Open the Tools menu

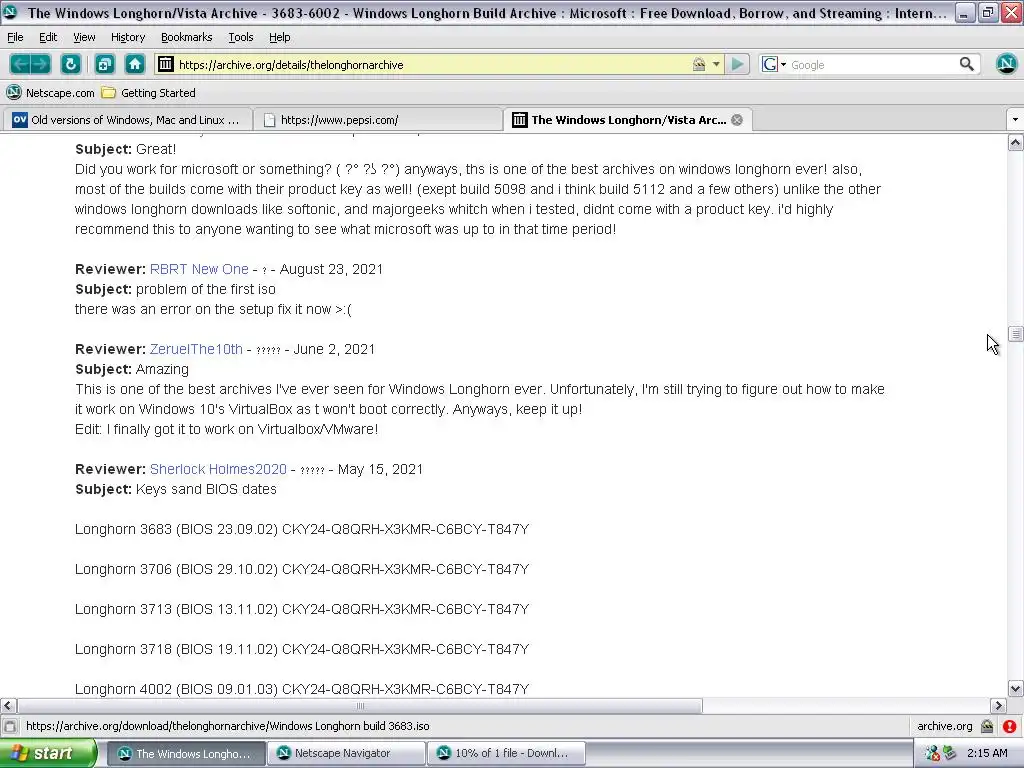pos(240,37)
